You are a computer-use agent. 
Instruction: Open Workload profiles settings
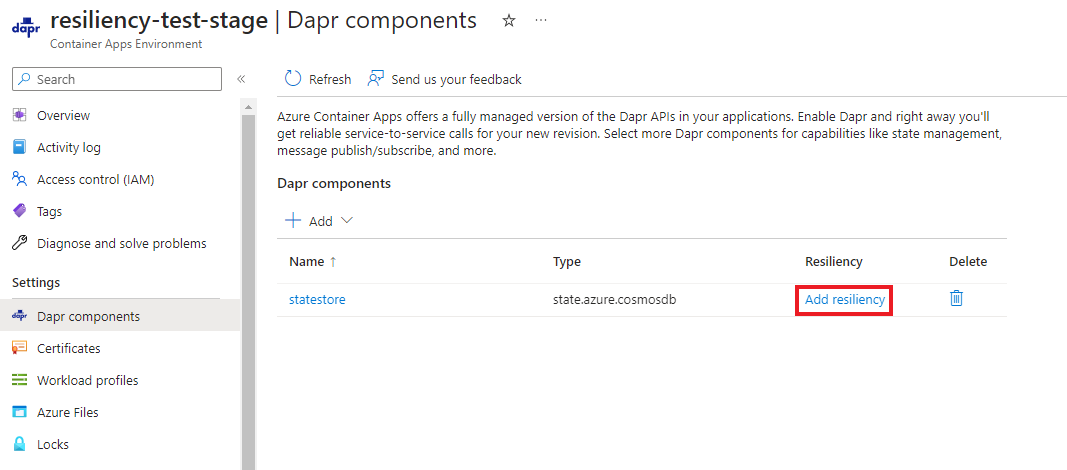click(87, 380)
